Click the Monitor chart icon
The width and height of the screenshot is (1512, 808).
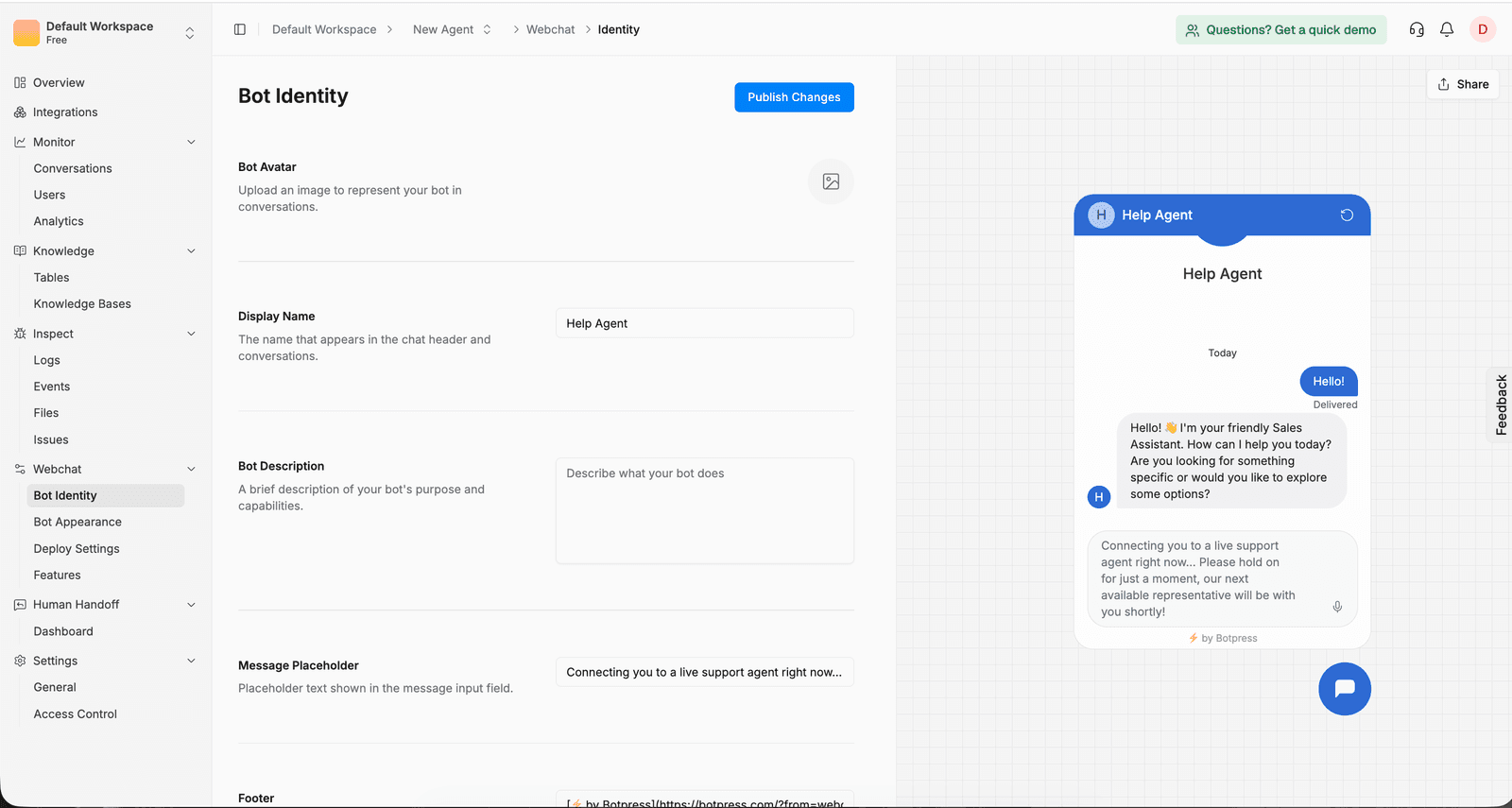pyautogui.click(x=20, y=142)
